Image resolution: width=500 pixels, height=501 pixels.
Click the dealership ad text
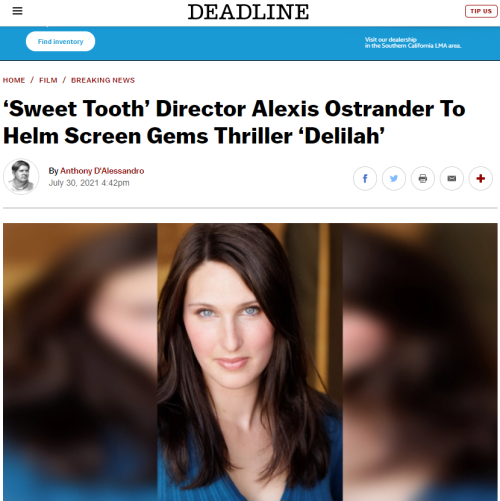click(x=413, y=42)
